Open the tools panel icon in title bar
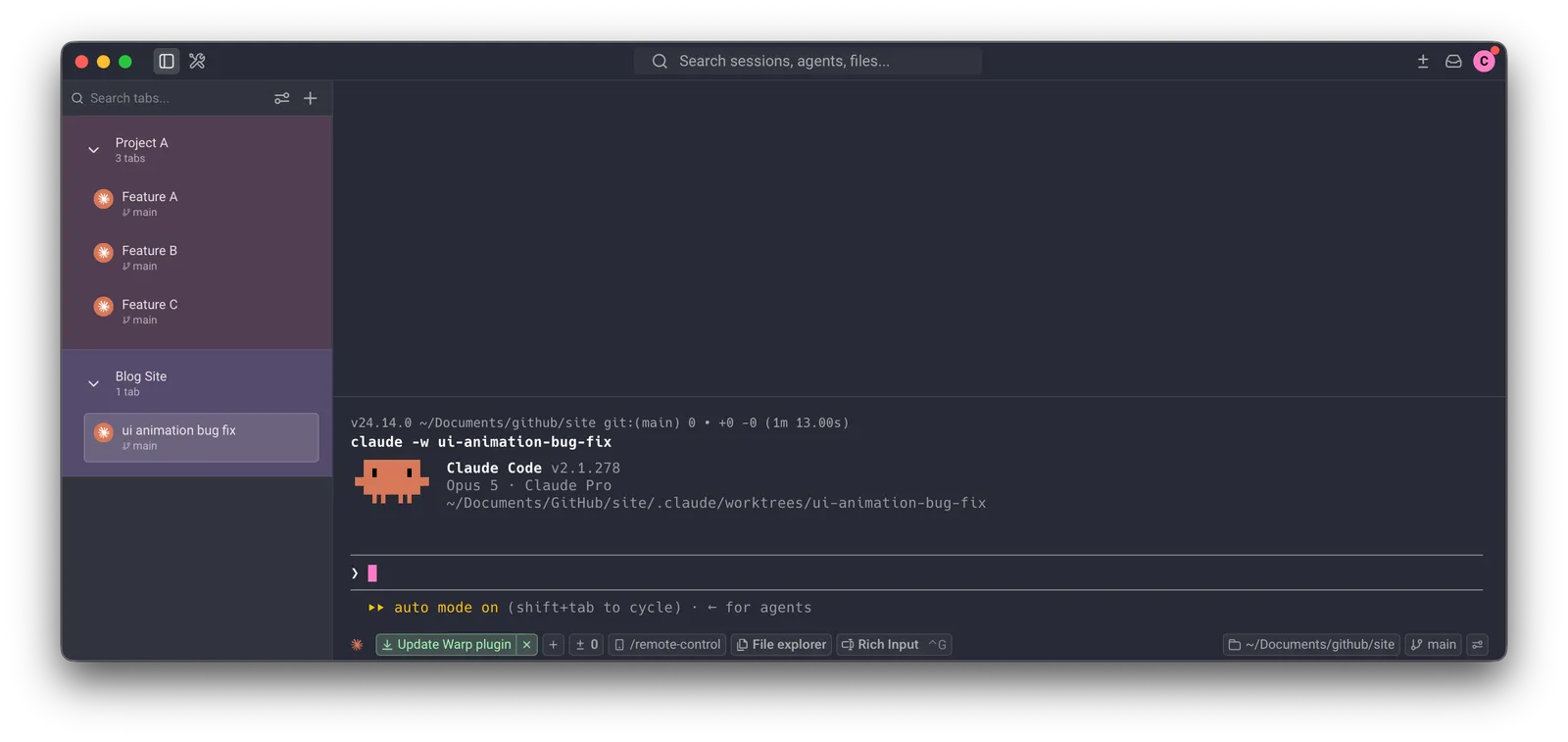1568x742 pixels. [197, 61]
